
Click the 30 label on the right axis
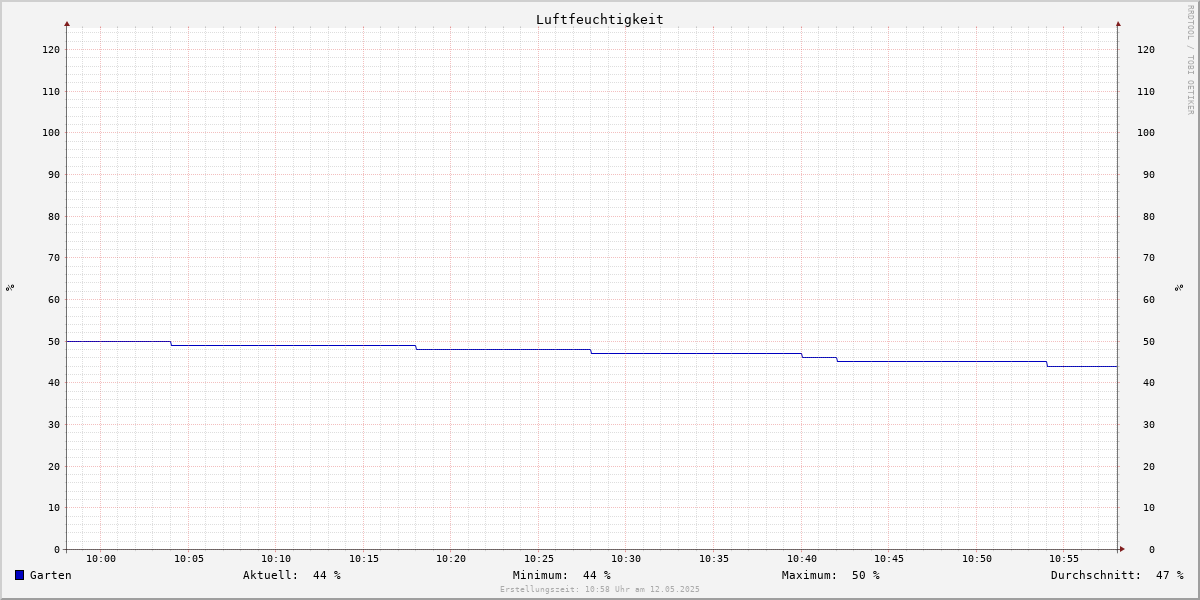[1149, 425]
